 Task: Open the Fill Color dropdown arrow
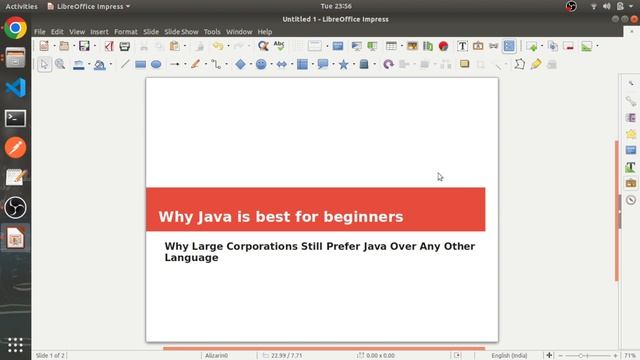coord(111,64)
